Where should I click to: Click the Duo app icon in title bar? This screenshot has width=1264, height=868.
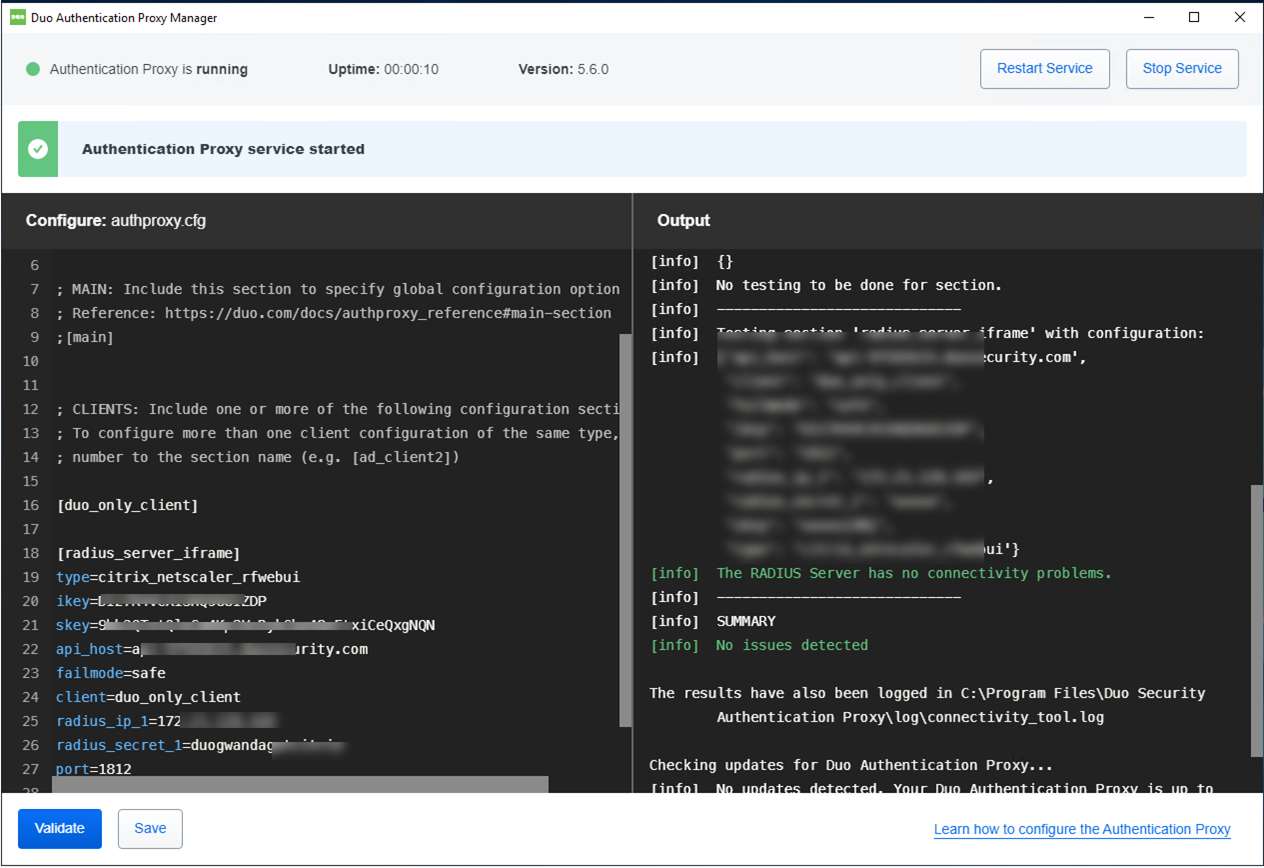point(17,17)
